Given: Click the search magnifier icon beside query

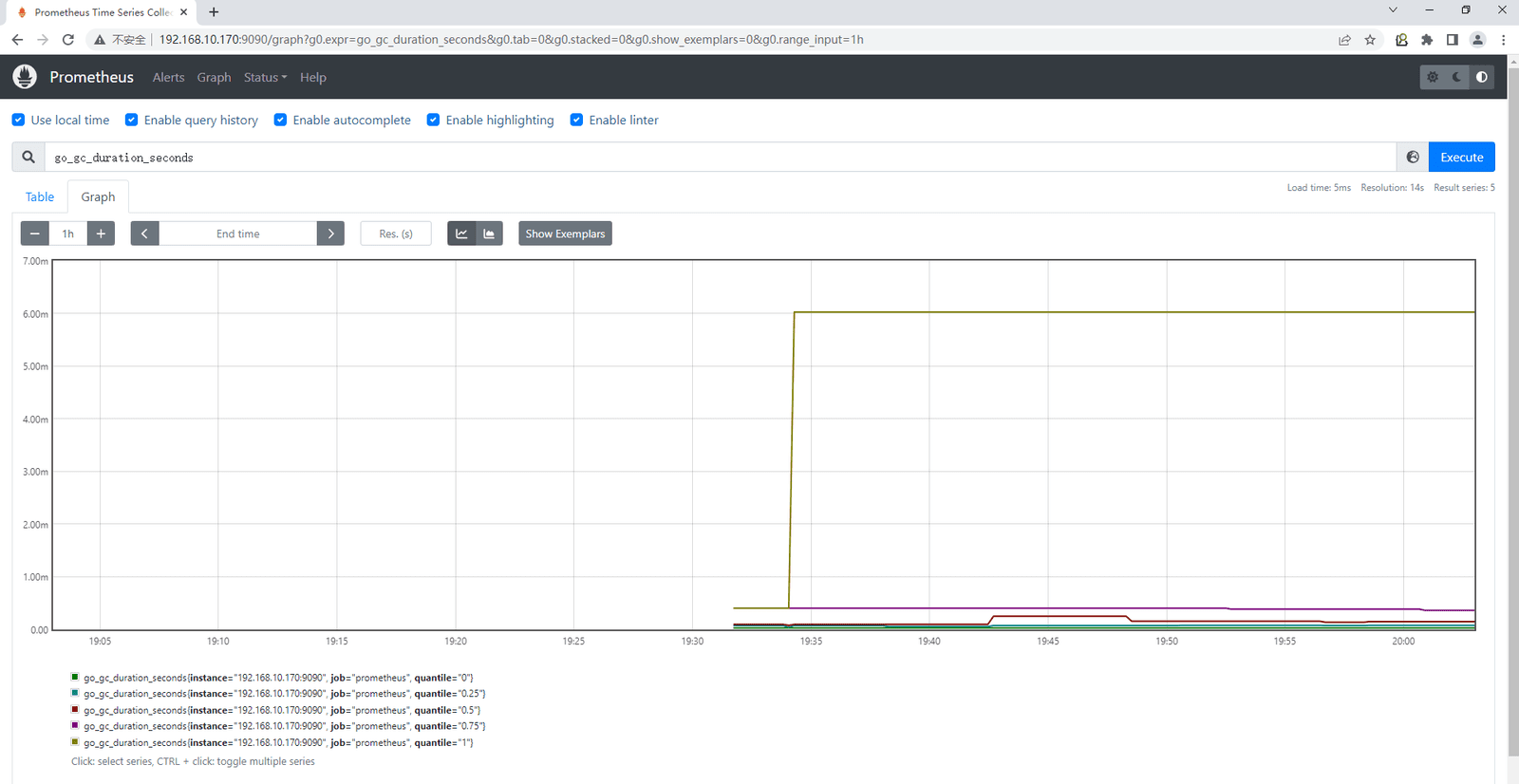Looking at the screenshot, I should (28, 158).
